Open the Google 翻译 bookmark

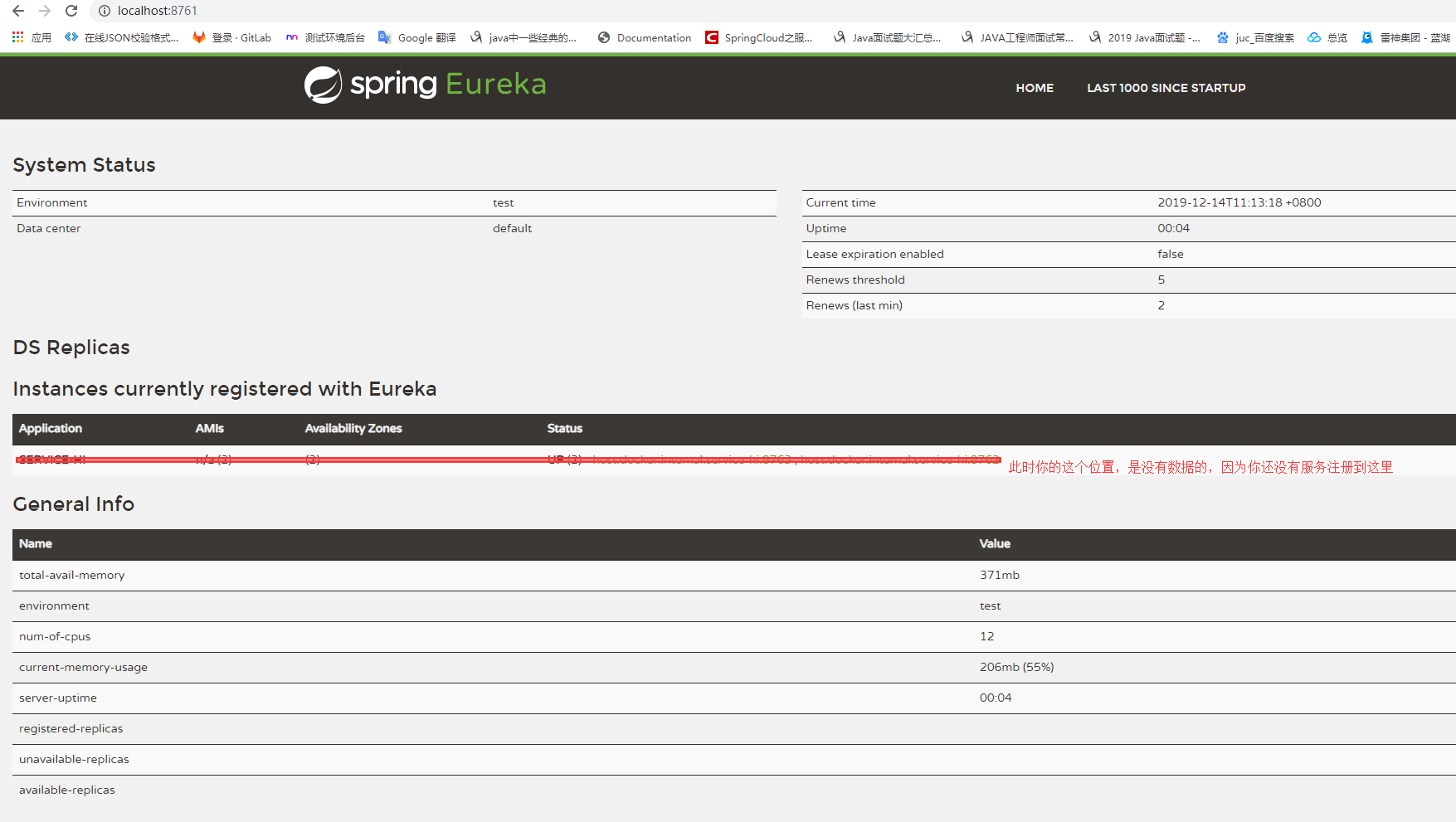point(417,37)
